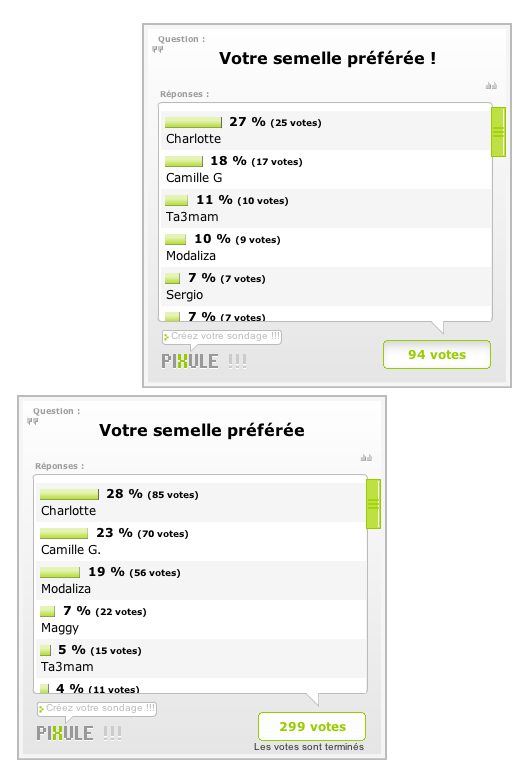This screenshot has width=532, height=767.
Task: Click the 299 votes button
Action: point(312,726)
